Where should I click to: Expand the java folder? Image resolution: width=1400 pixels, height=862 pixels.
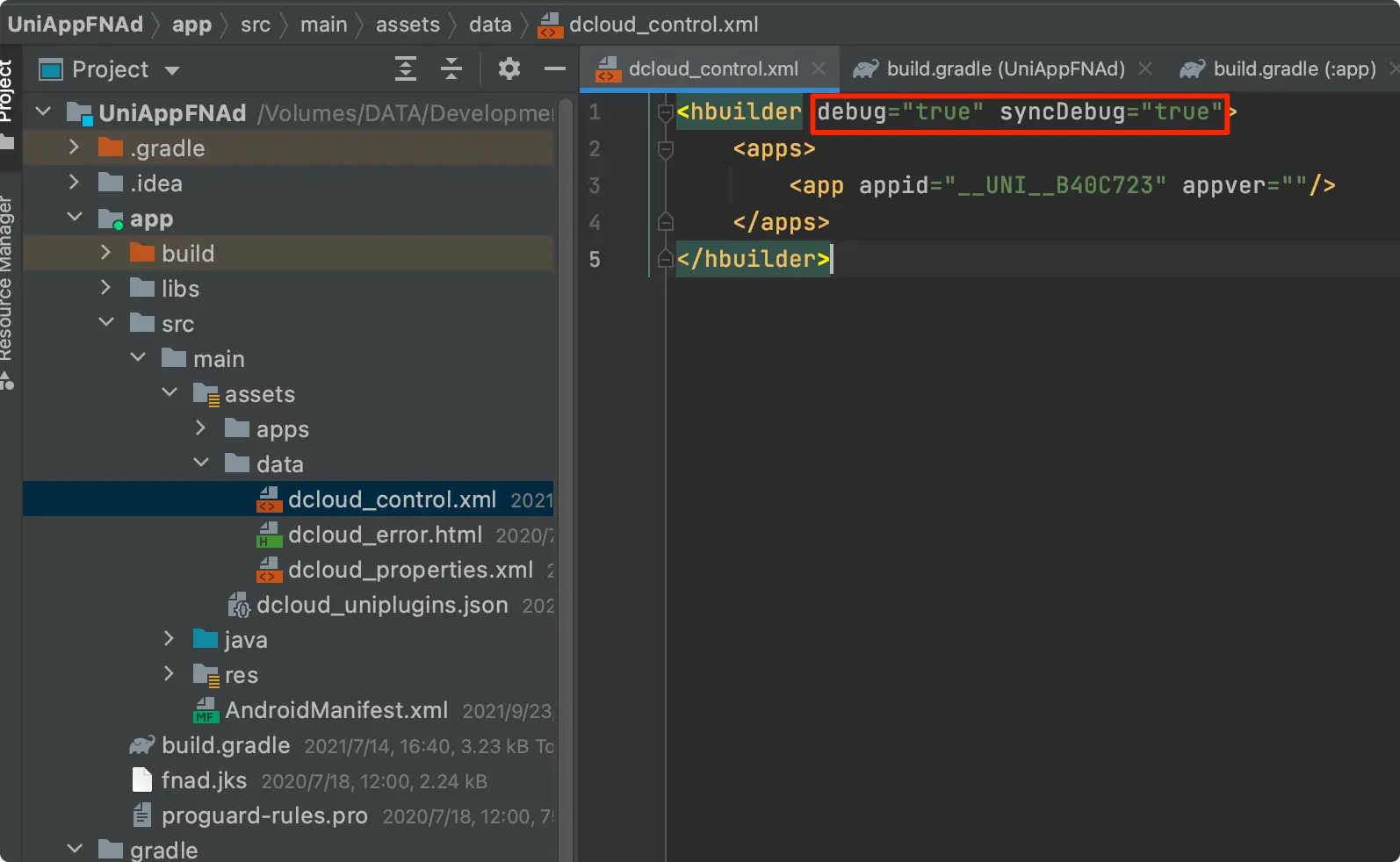pyautogui.click(x=170, y=639)
